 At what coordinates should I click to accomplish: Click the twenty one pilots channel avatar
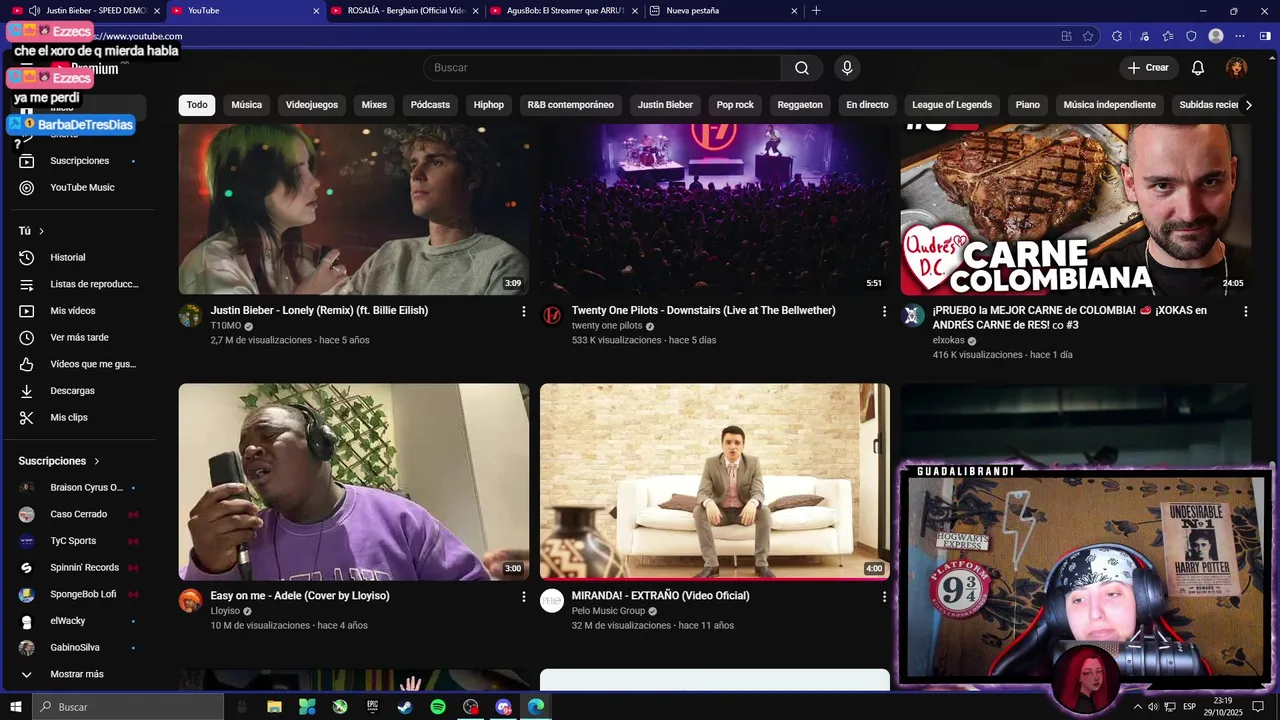tap(552, 316)
